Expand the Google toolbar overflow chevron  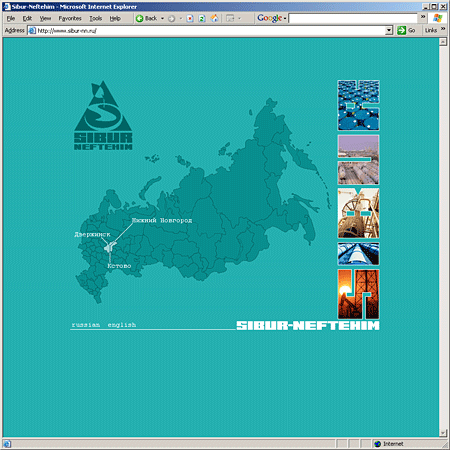click(x=423, y=17)
